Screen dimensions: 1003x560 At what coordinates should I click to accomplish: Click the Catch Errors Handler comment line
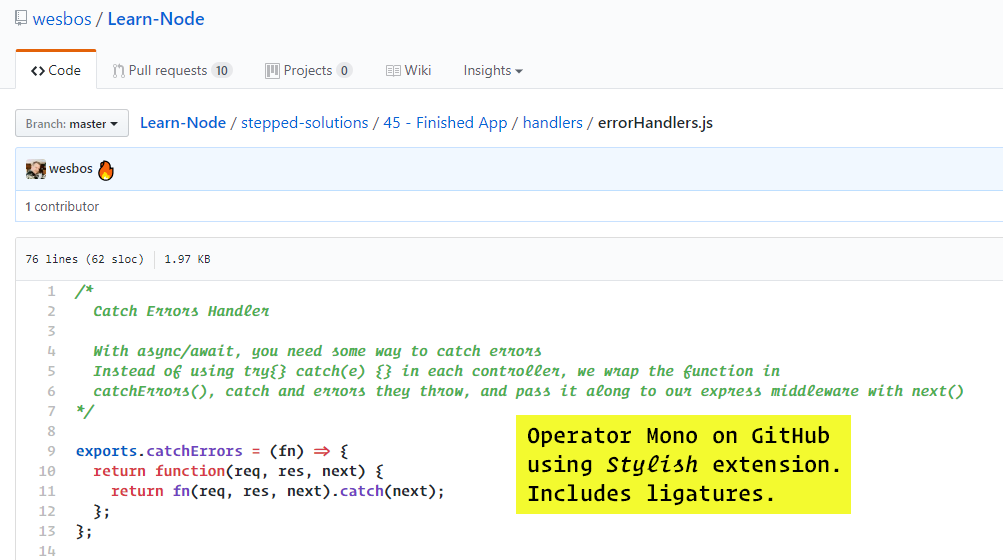coord(181,312)
